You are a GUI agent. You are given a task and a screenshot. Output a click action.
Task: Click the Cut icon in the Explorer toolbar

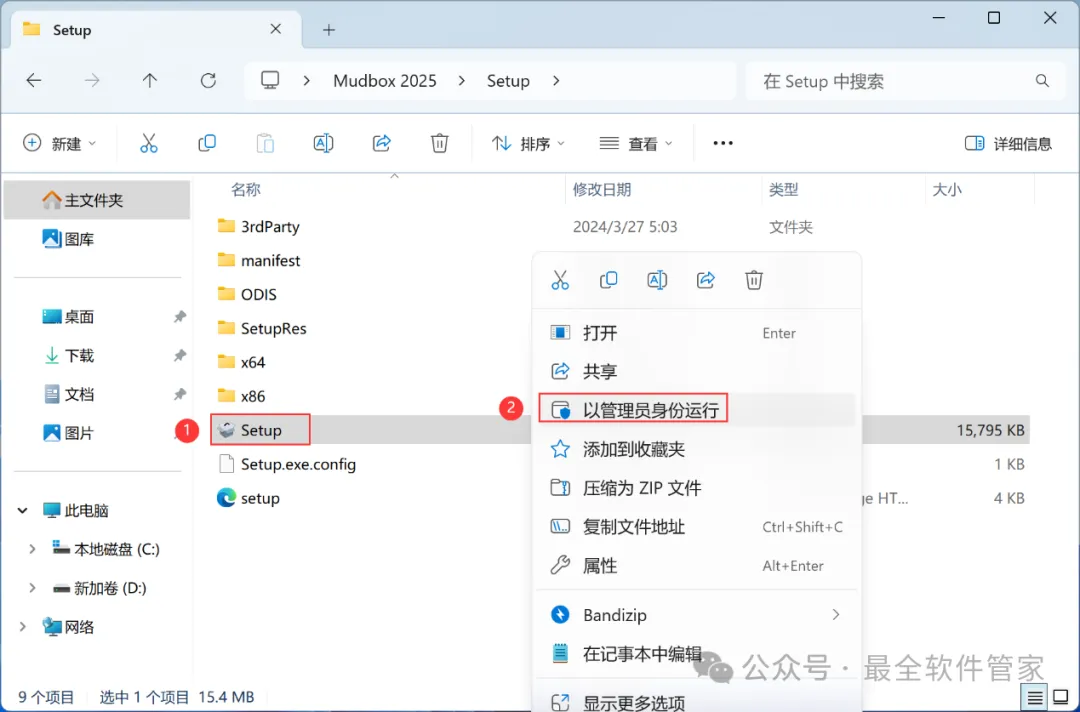[x=149, y=143]
